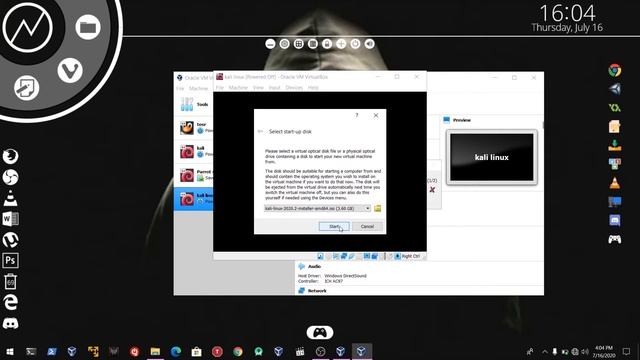Open Recycle Bin on left desktop icons
This screenshot has width=640, height=360.
pyautogui.click(x=10, y=282)
